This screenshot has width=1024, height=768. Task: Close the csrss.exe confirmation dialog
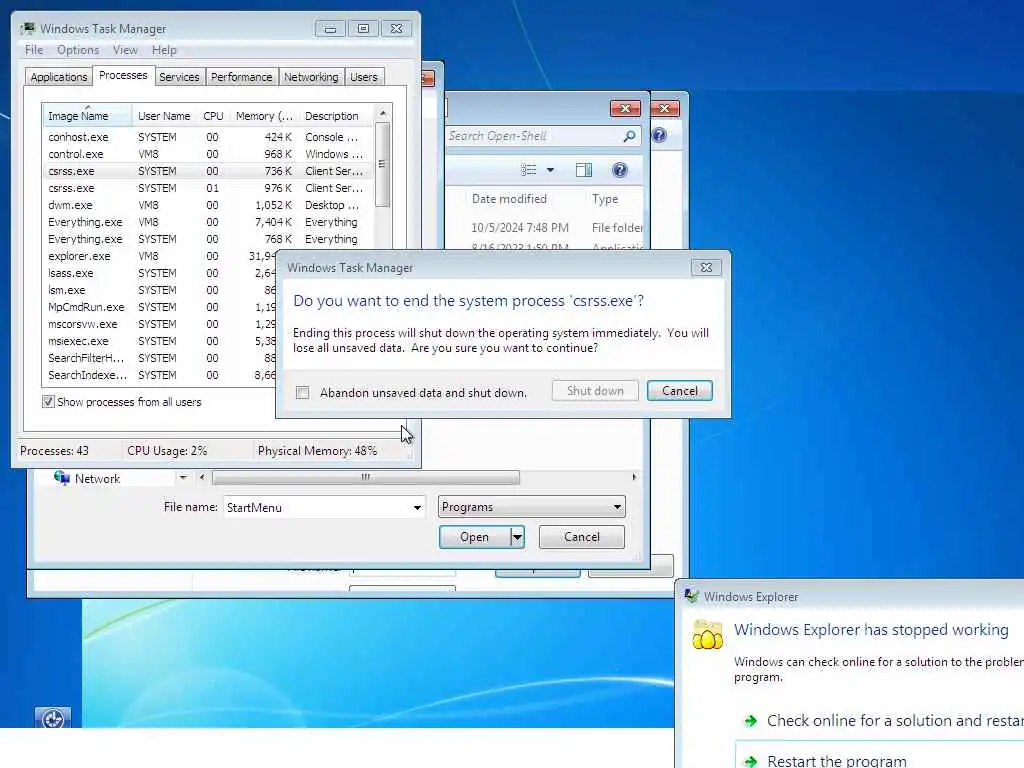(706, 267)
